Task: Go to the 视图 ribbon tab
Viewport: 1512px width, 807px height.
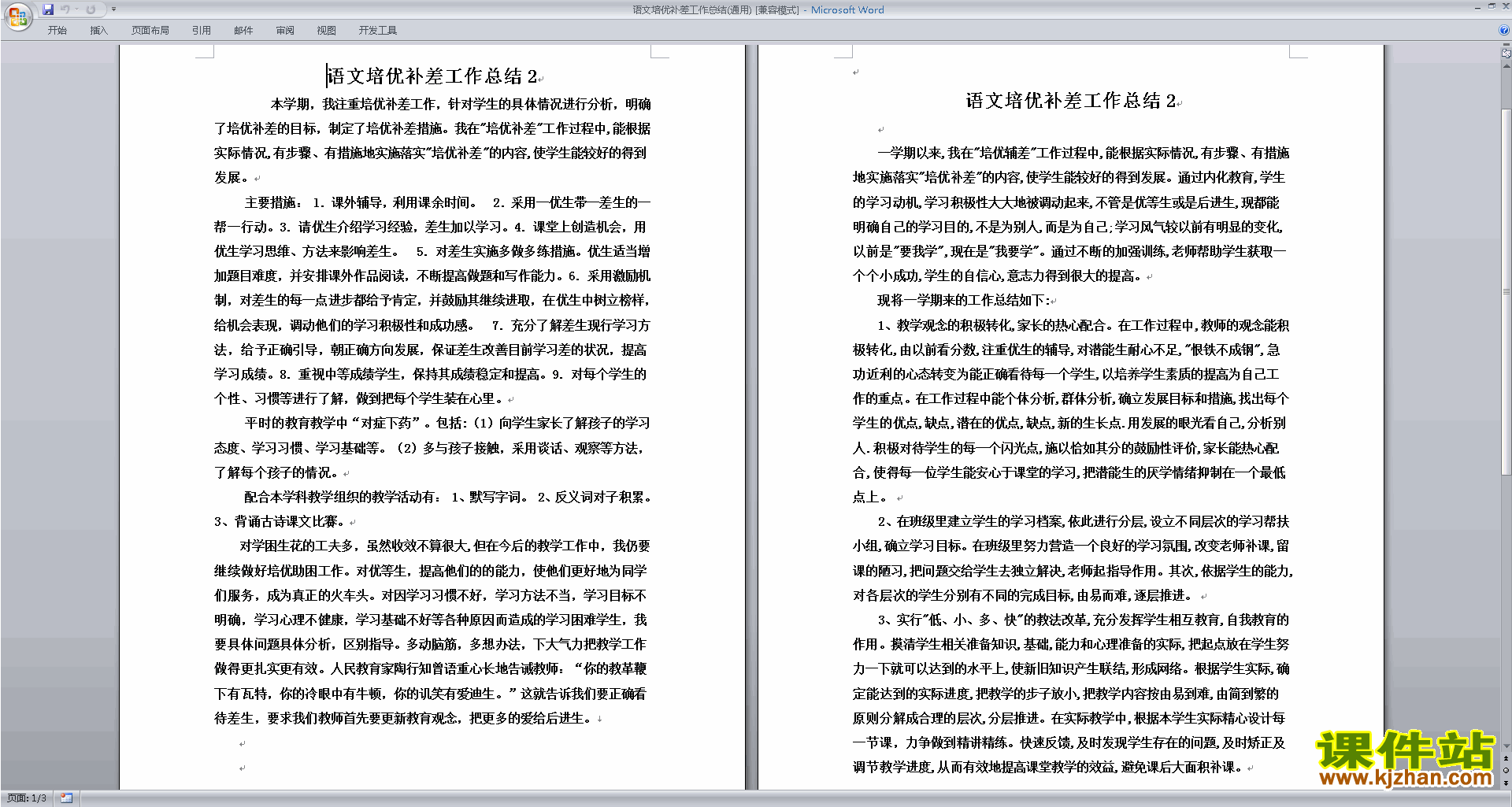Action: pyautogui.click(x=327, y=31)
